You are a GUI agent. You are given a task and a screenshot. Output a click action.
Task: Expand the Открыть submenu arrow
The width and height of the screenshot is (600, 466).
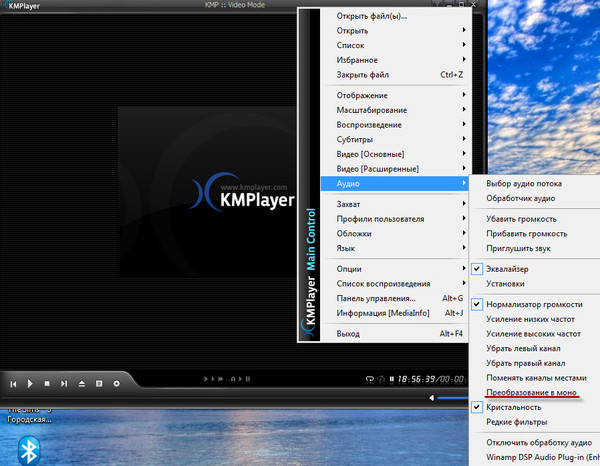click(x=464, y=30)
